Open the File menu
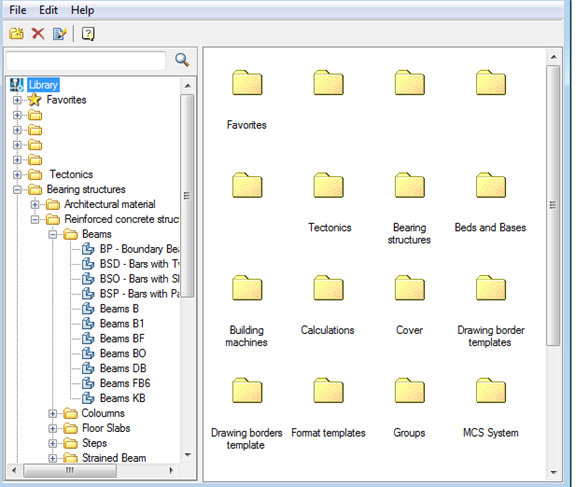 click(x=18, y=10)
